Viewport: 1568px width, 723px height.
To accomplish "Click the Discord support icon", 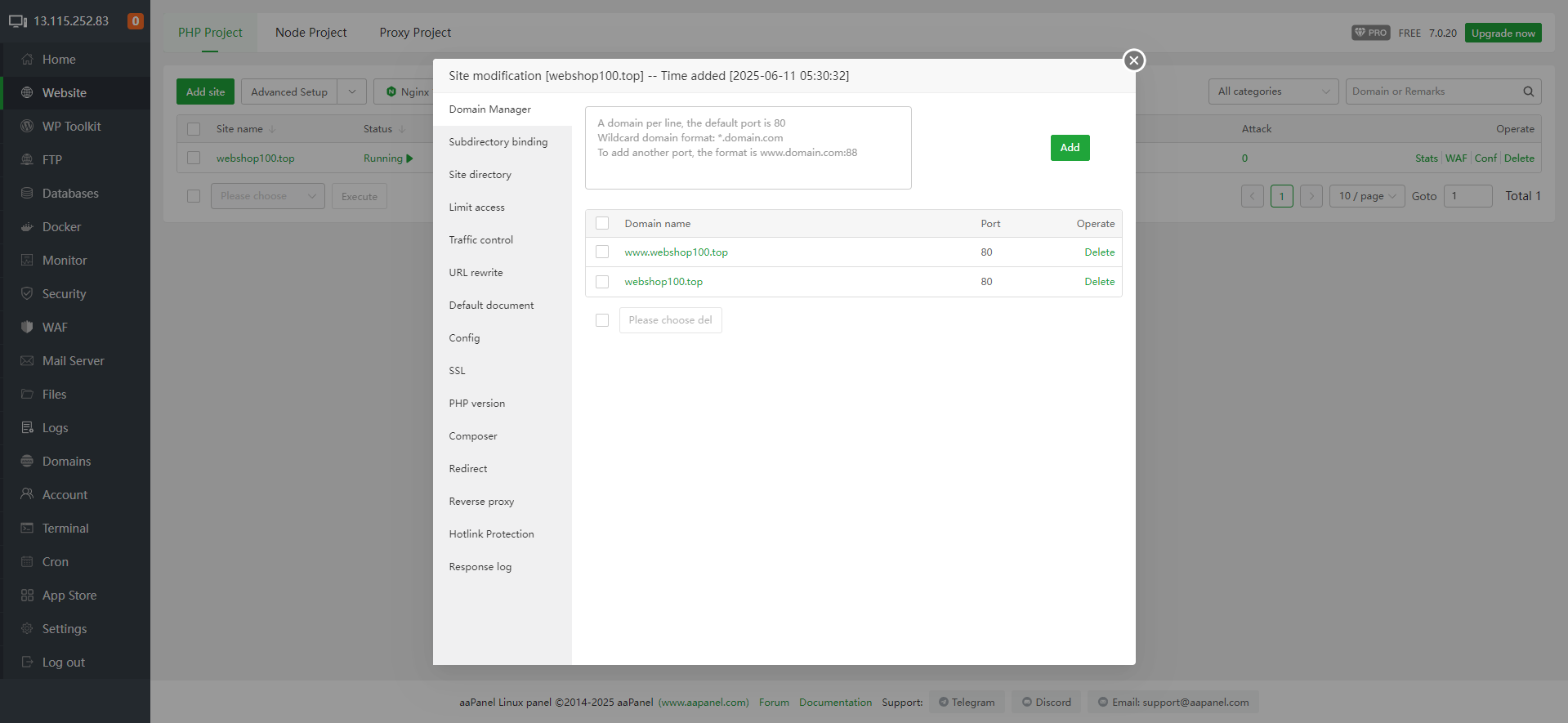I will pos(1027,702).
